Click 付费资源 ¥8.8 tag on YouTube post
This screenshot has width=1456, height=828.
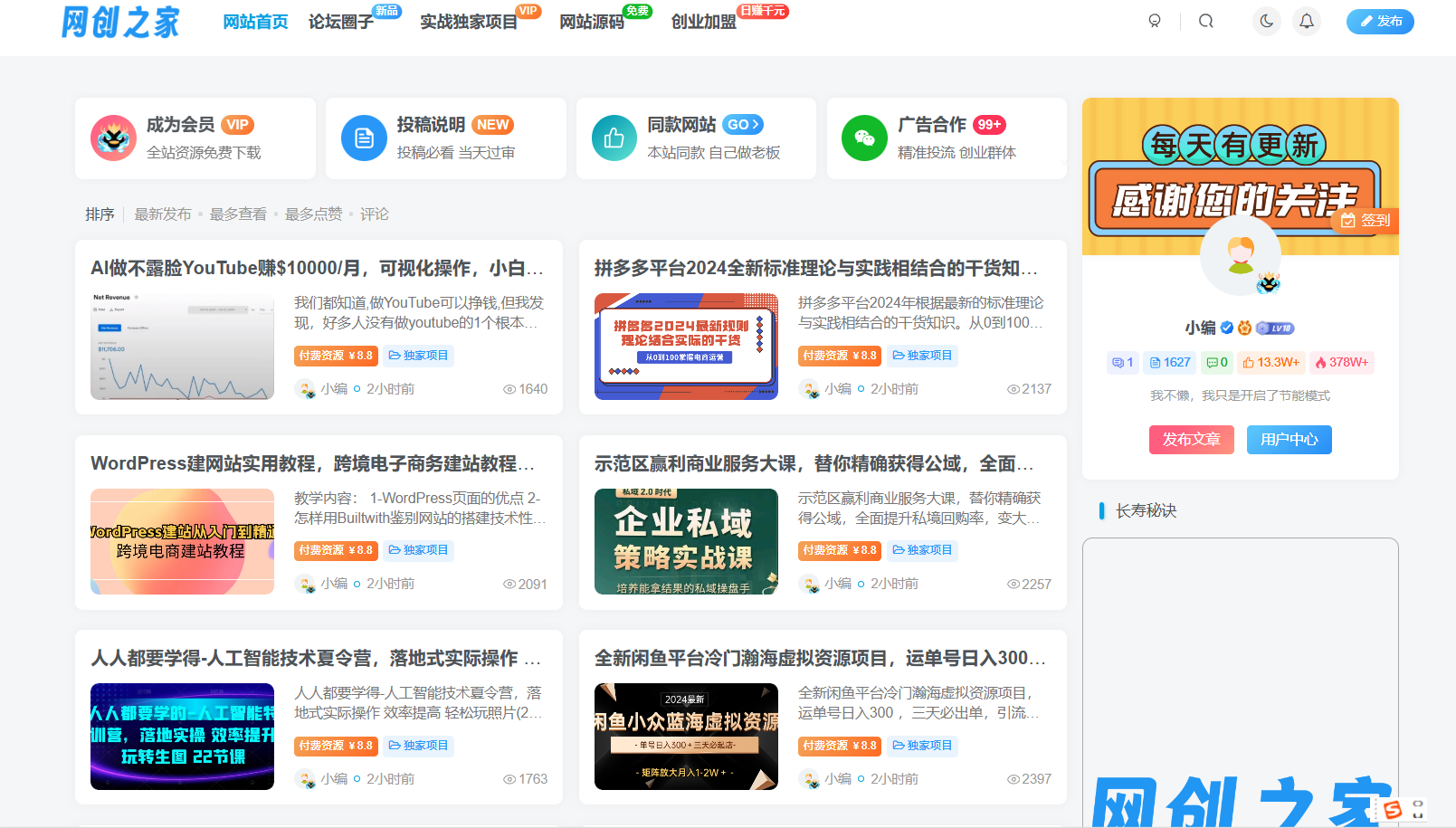click(x=336, y=356)
